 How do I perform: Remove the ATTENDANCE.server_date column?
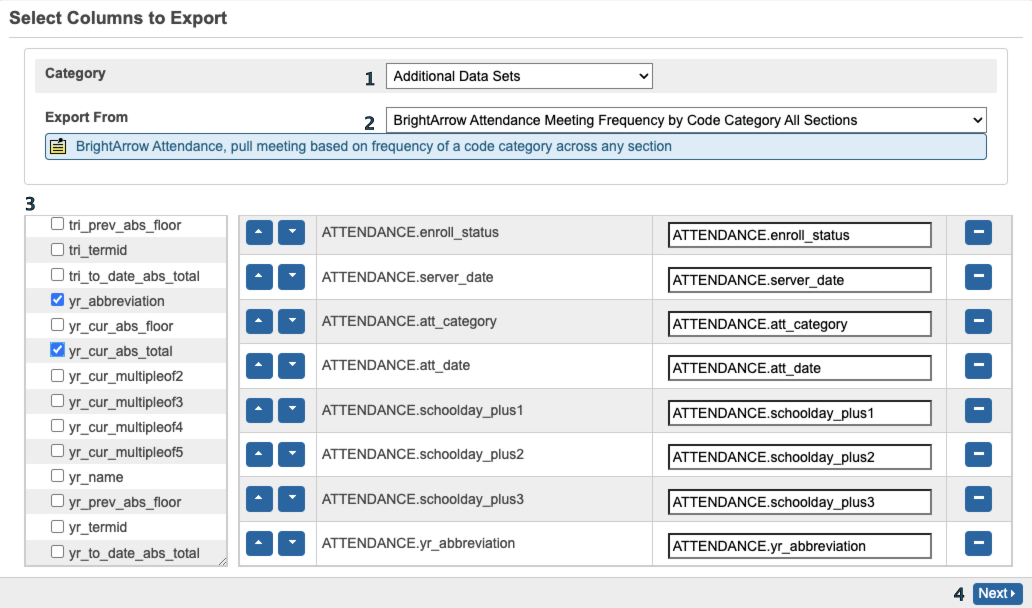point(978,277)
